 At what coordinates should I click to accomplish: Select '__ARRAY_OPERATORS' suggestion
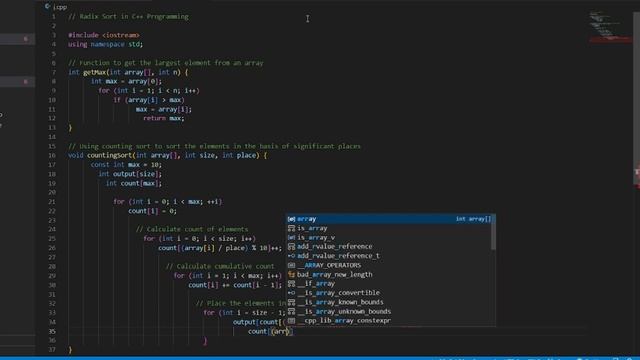point(391,265)
